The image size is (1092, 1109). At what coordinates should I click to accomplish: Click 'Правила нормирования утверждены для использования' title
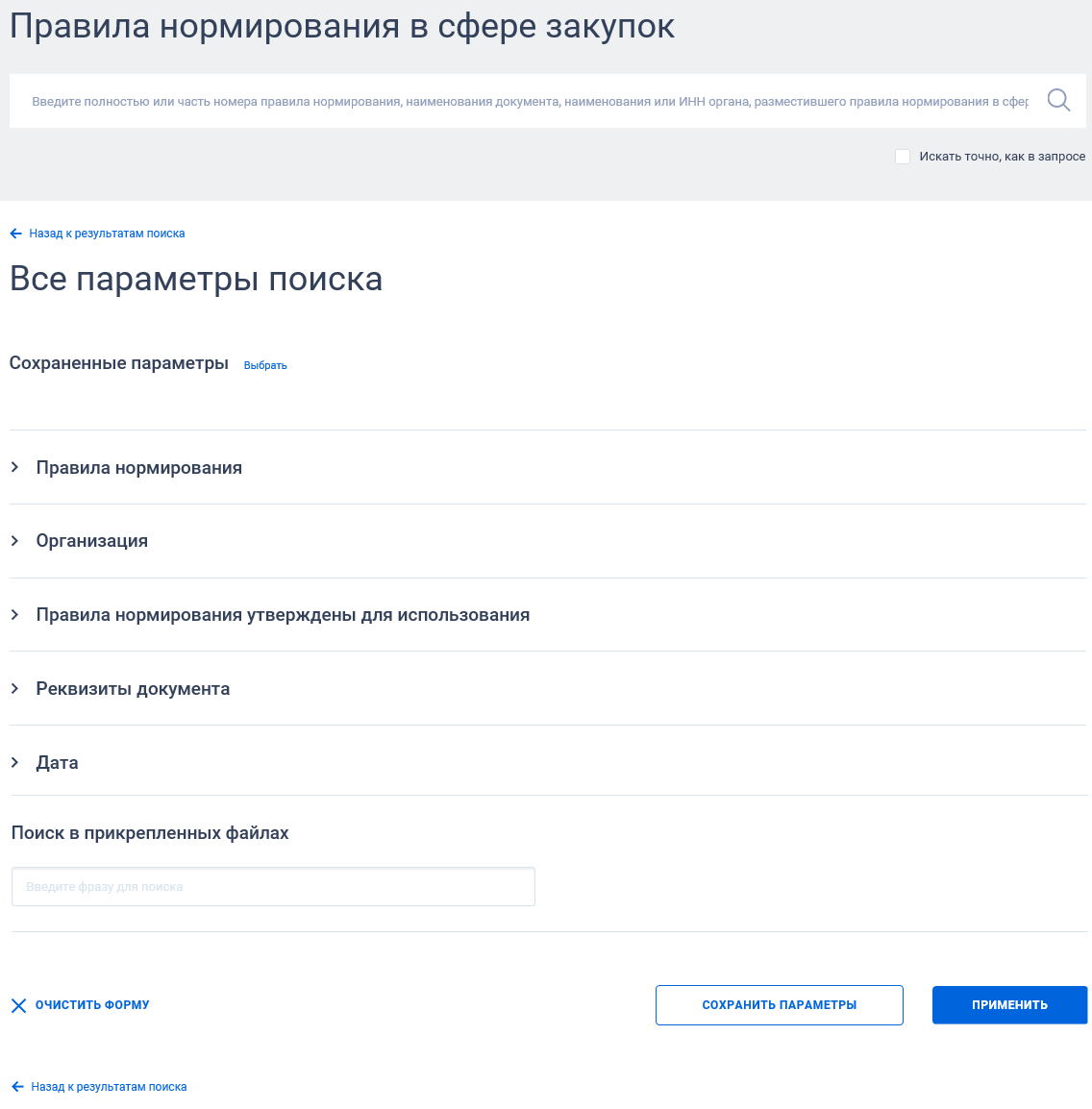(x=283, y=615)
